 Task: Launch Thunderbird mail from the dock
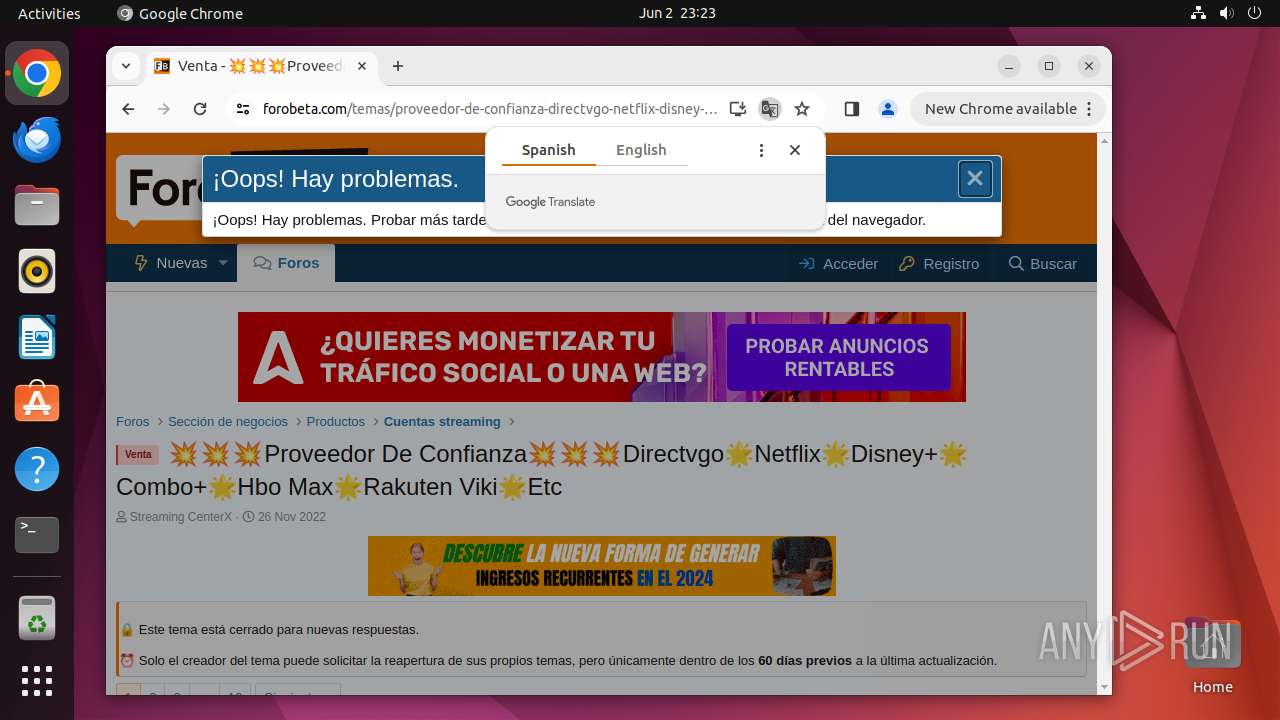[x=37, y=140]
